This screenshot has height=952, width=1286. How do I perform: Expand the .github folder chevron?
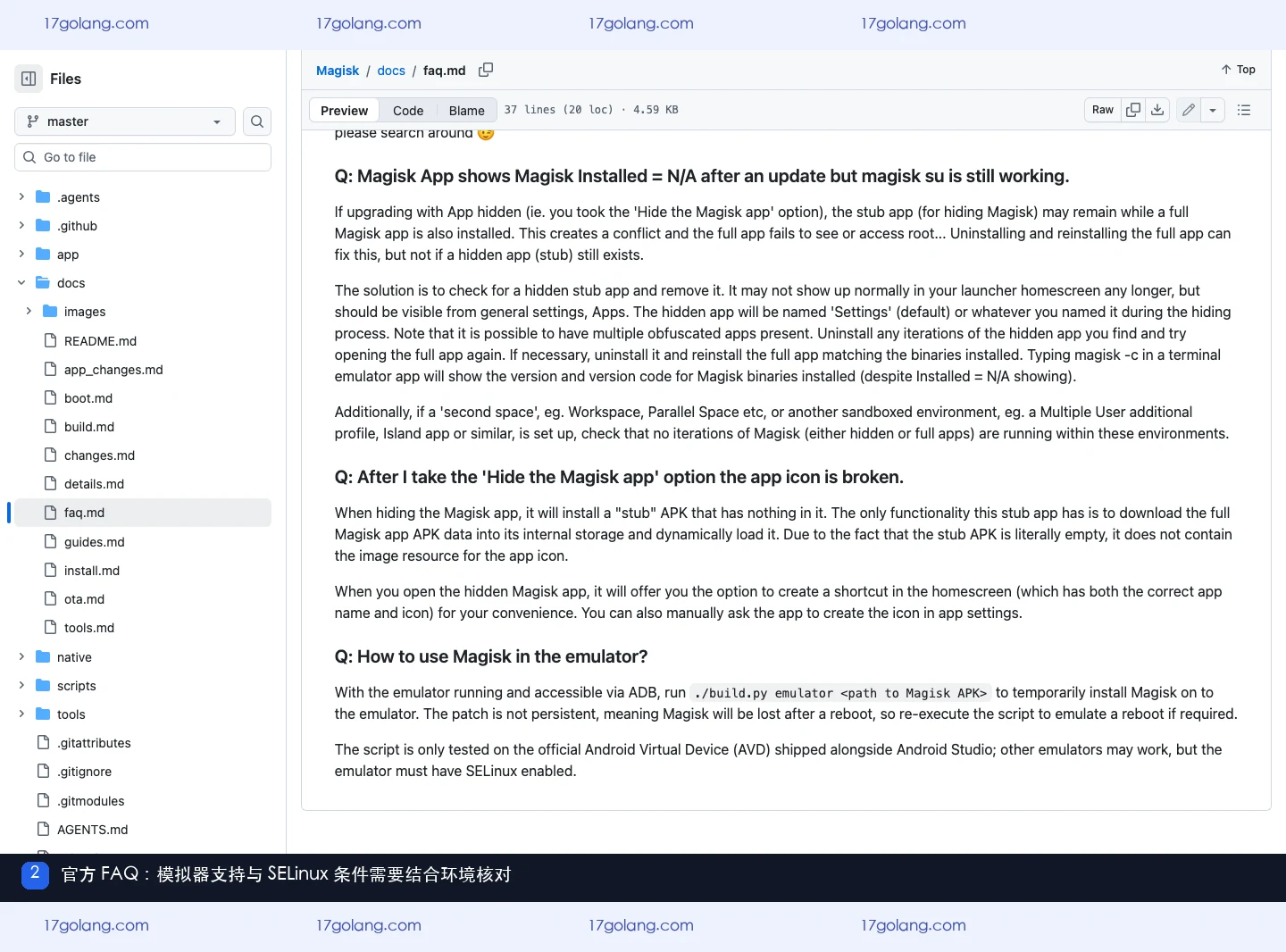[x=21, y=225]
